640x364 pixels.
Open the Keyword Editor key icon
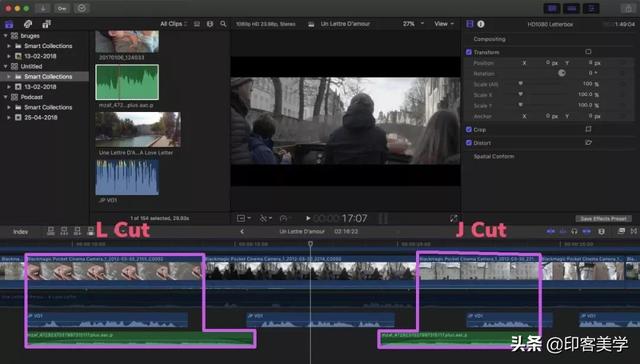[x=62, y=8]
